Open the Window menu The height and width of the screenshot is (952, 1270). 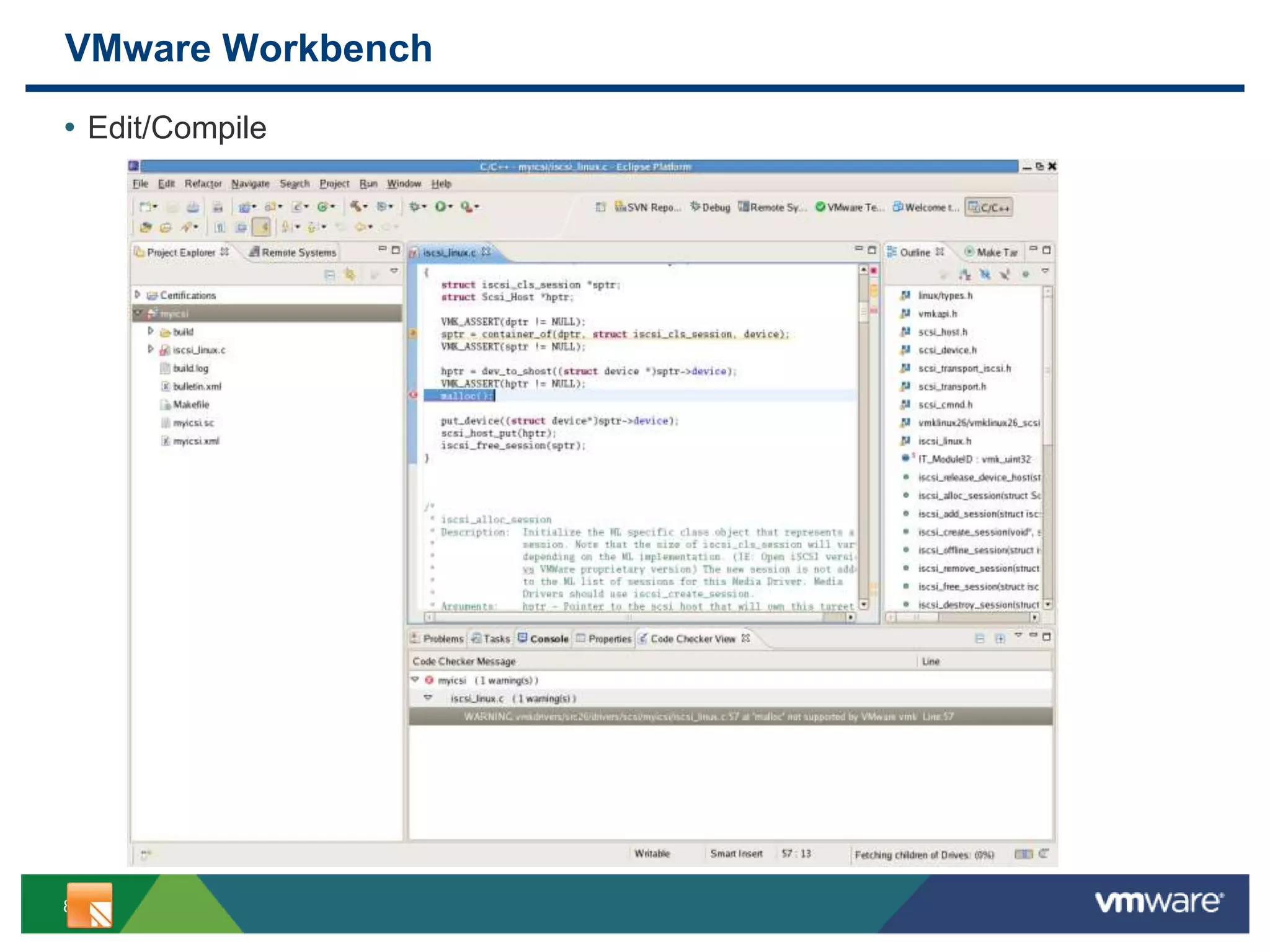(x=404, y=183)
